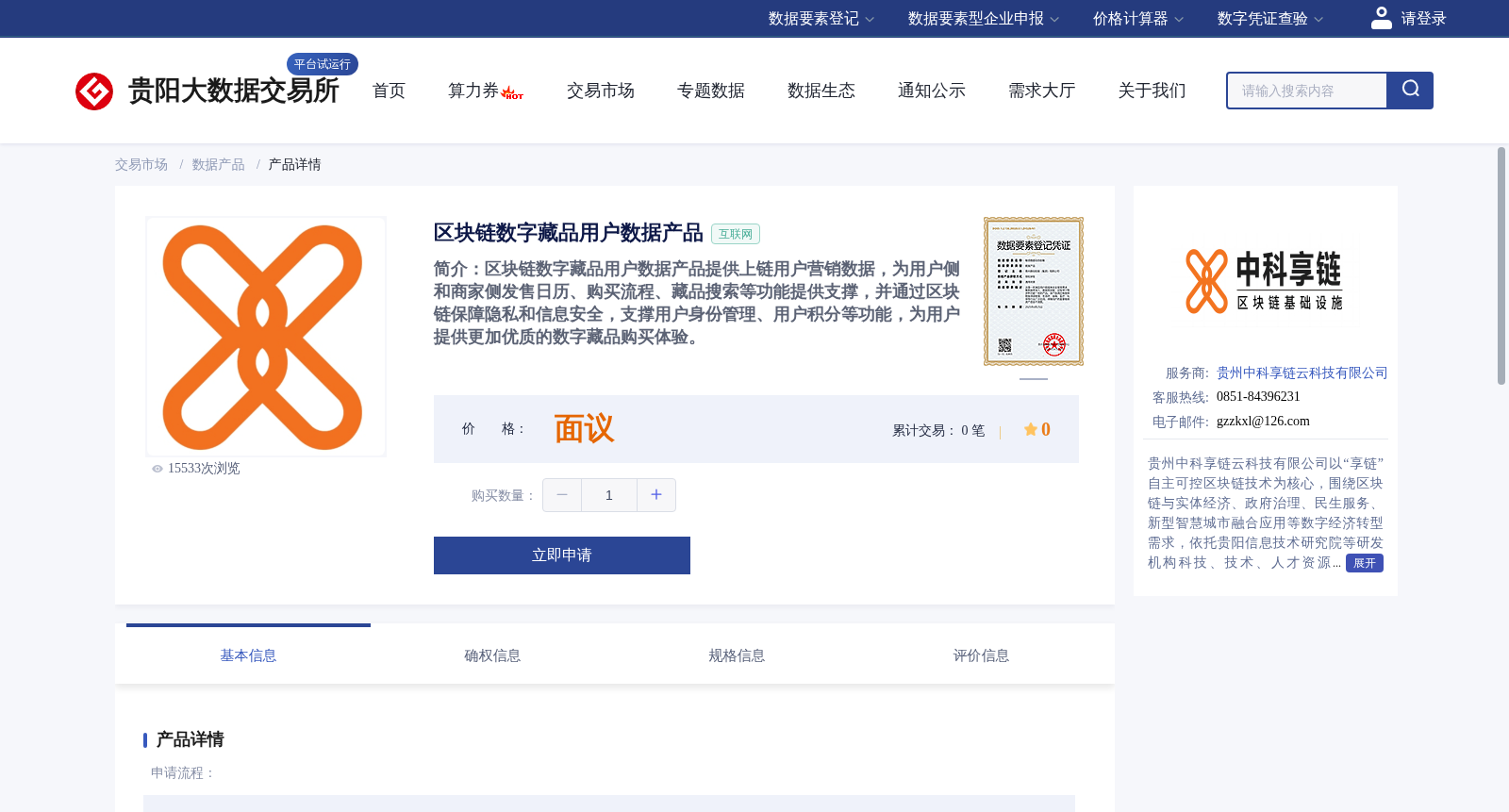Go to 数据产品 breadcrumb
This screenshot has width=1509, height=812.
[x=218, y=165]
